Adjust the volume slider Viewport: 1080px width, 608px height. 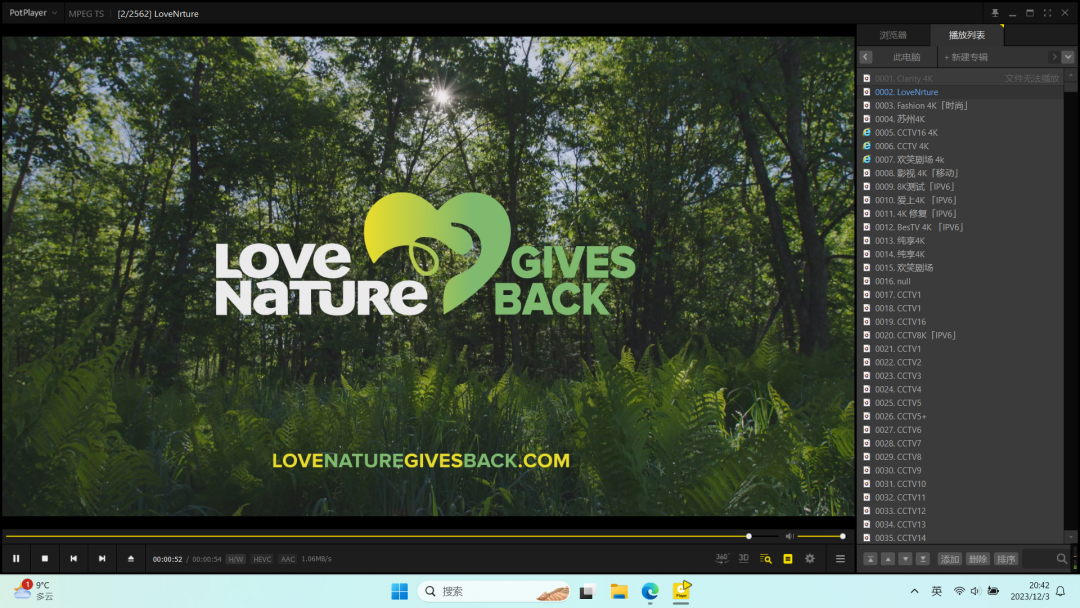820,536
